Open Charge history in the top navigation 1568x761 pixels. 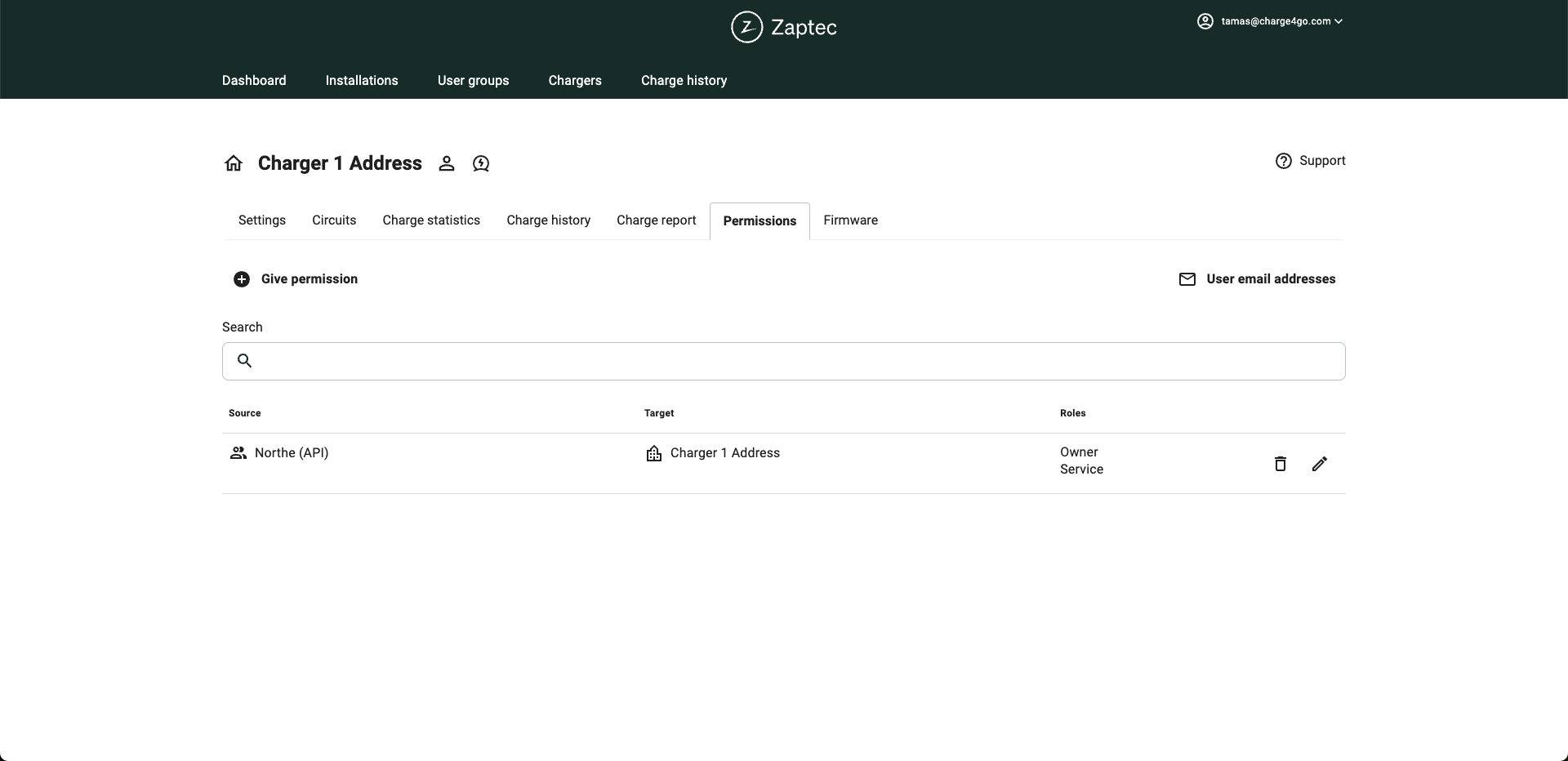point(684,80)
